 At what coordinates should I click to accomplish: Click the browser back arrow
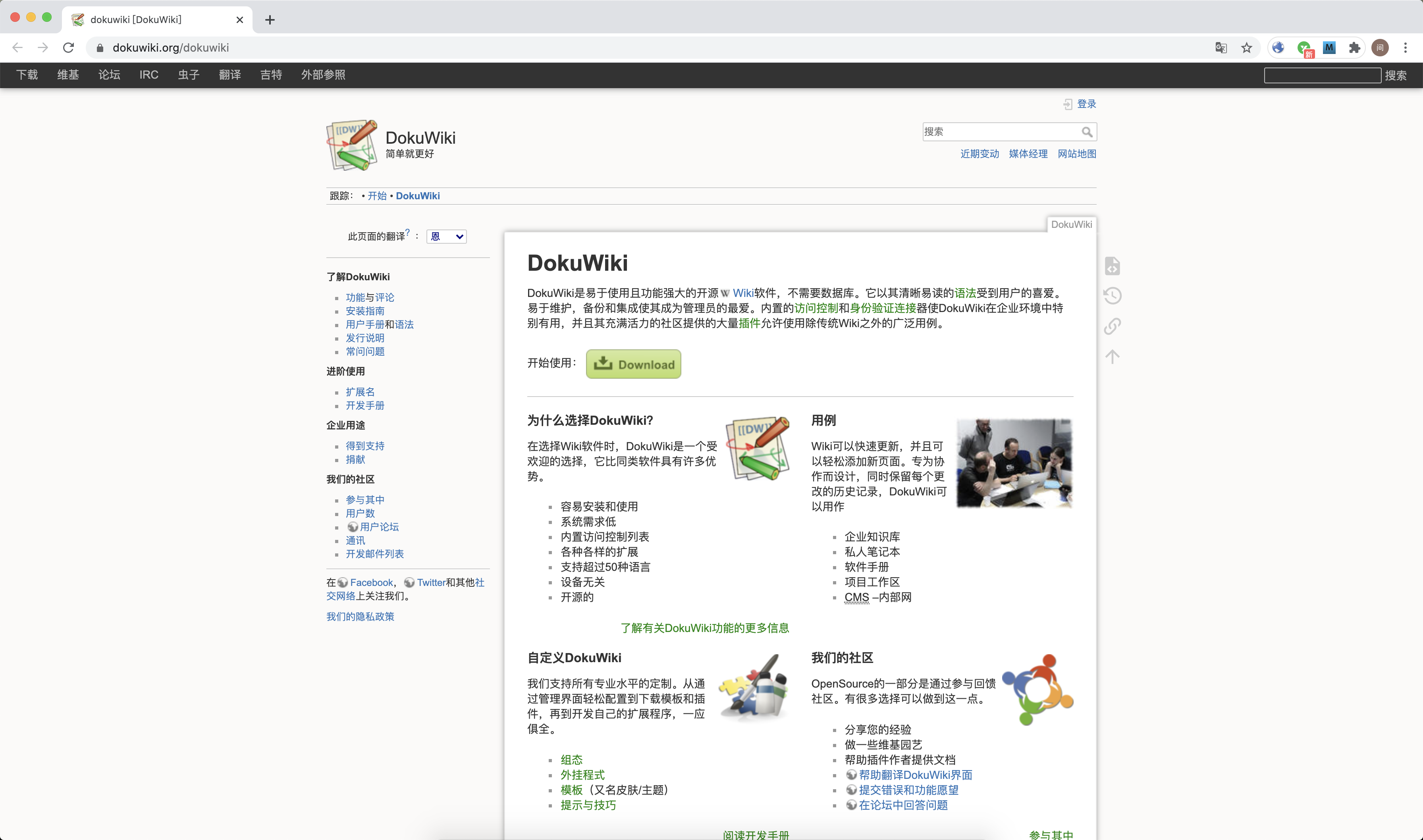tap(17, 48)
